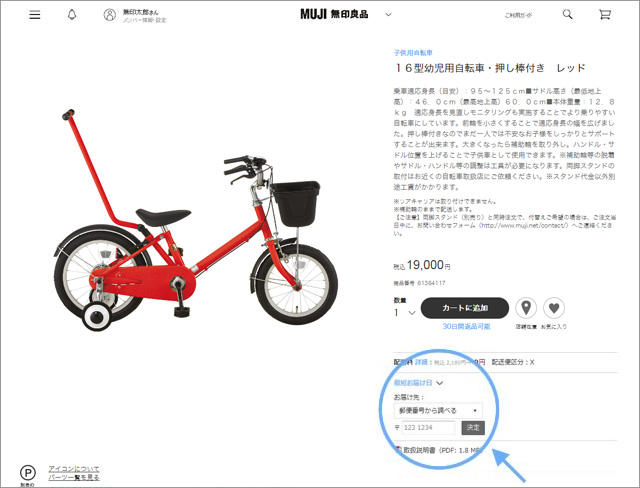The image size is (640, 488).
Task: Expand the 最短お届け日 section
Action: 418,383
